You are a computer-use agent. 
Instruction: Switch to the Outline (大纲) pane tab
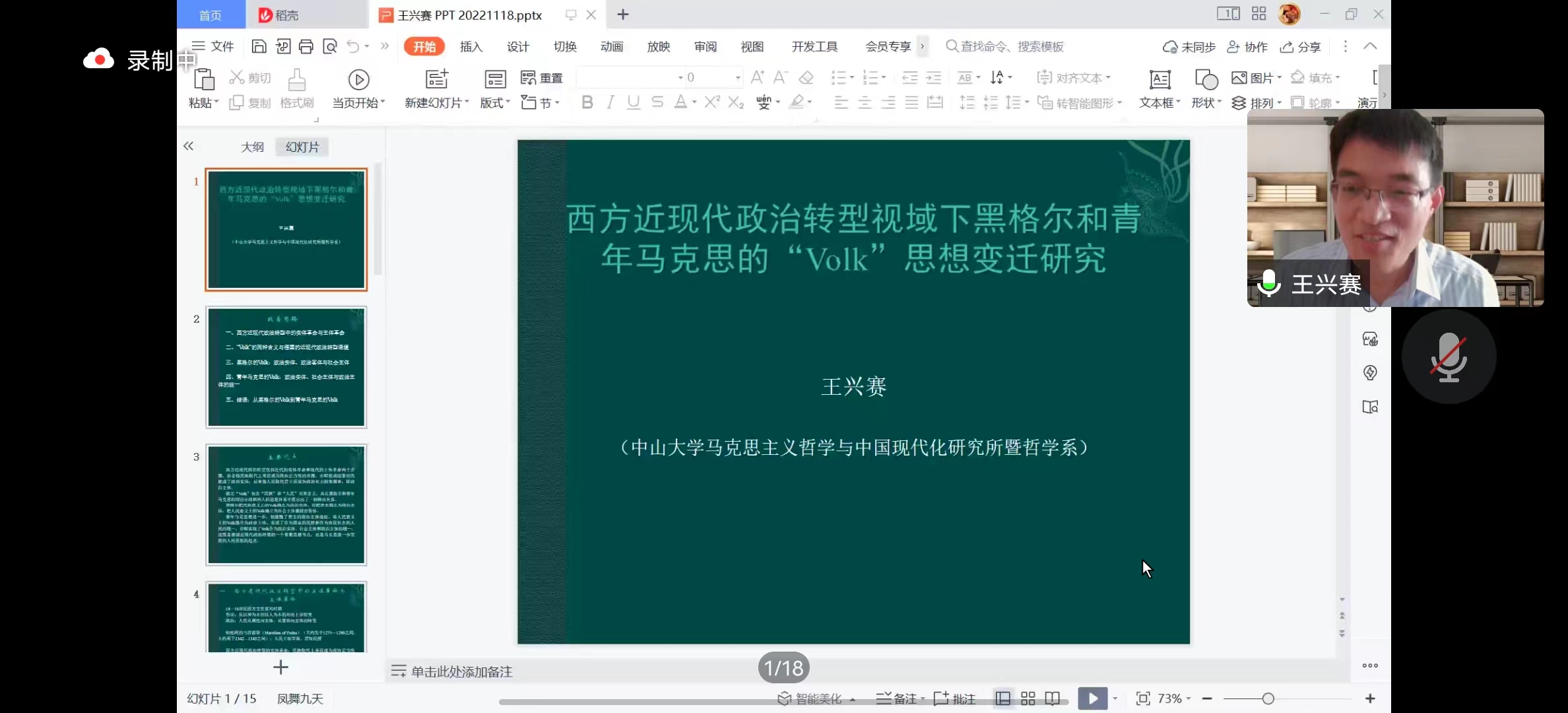(x=252, y=147)
